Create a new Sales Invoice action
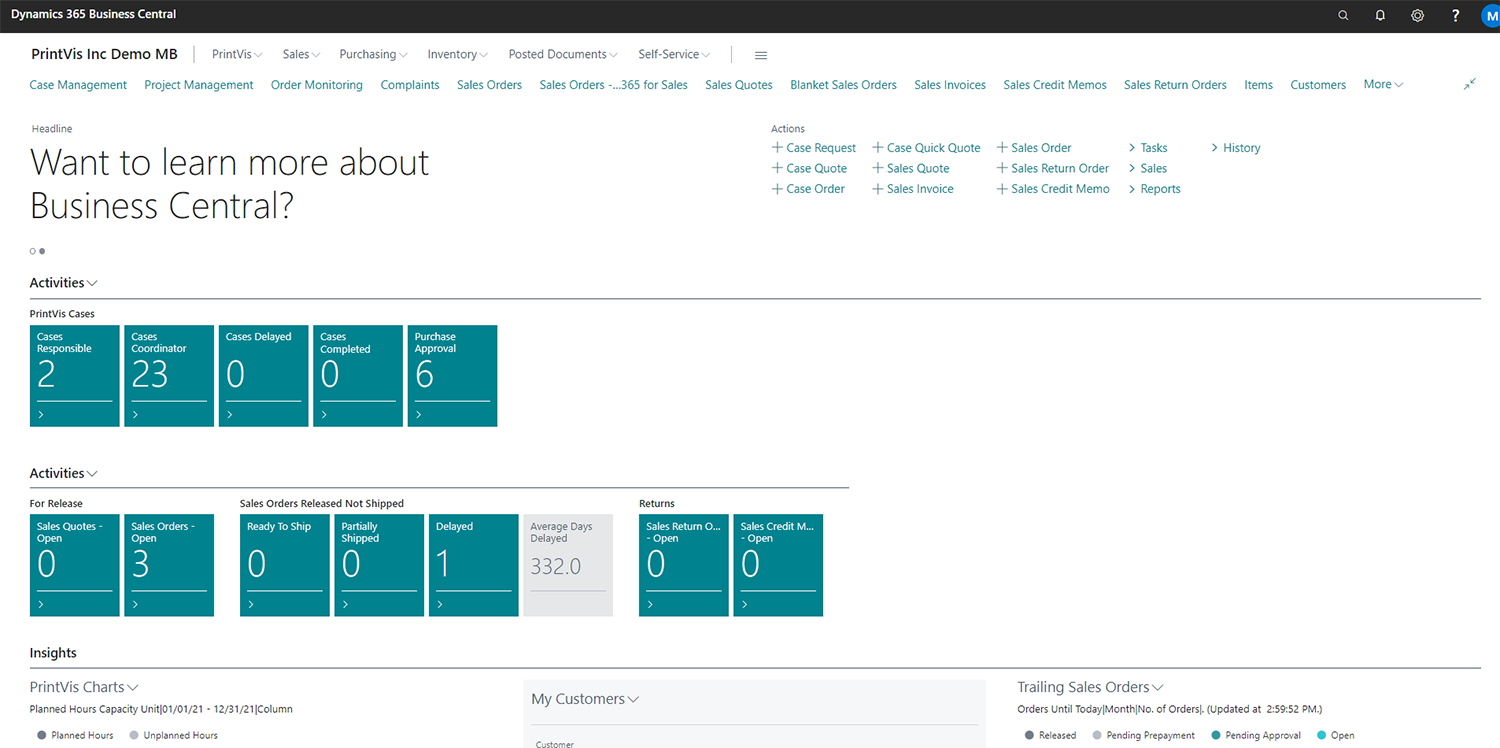 point(913,189)
